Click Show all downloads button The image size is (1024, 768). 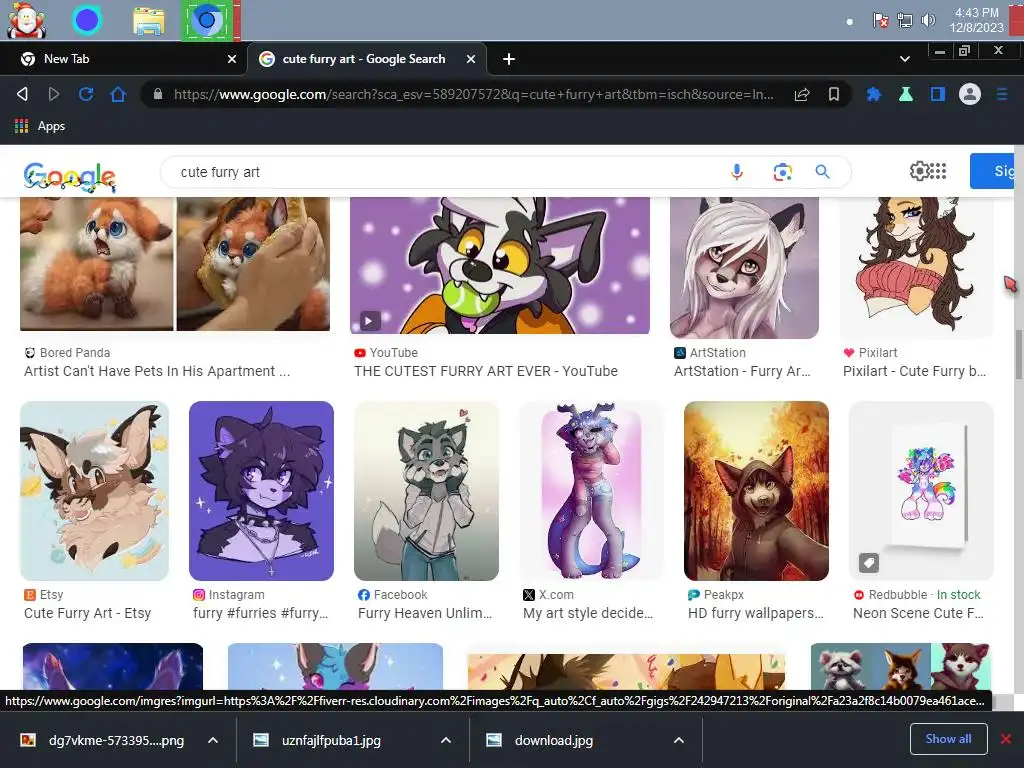(948, 739)
